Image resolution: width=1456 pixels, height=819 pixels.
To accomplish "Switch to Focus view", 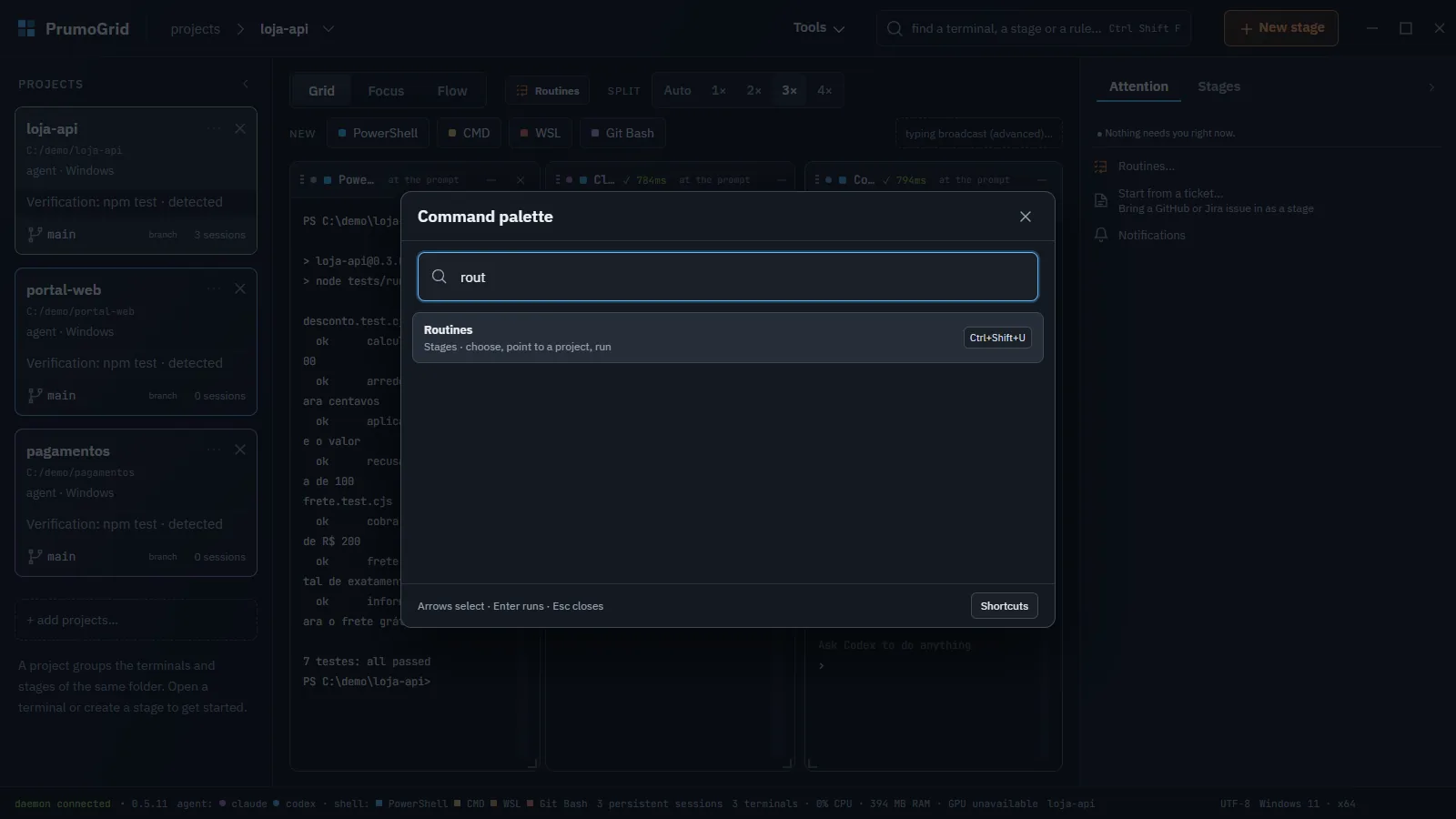I will [x=386, y=91].
